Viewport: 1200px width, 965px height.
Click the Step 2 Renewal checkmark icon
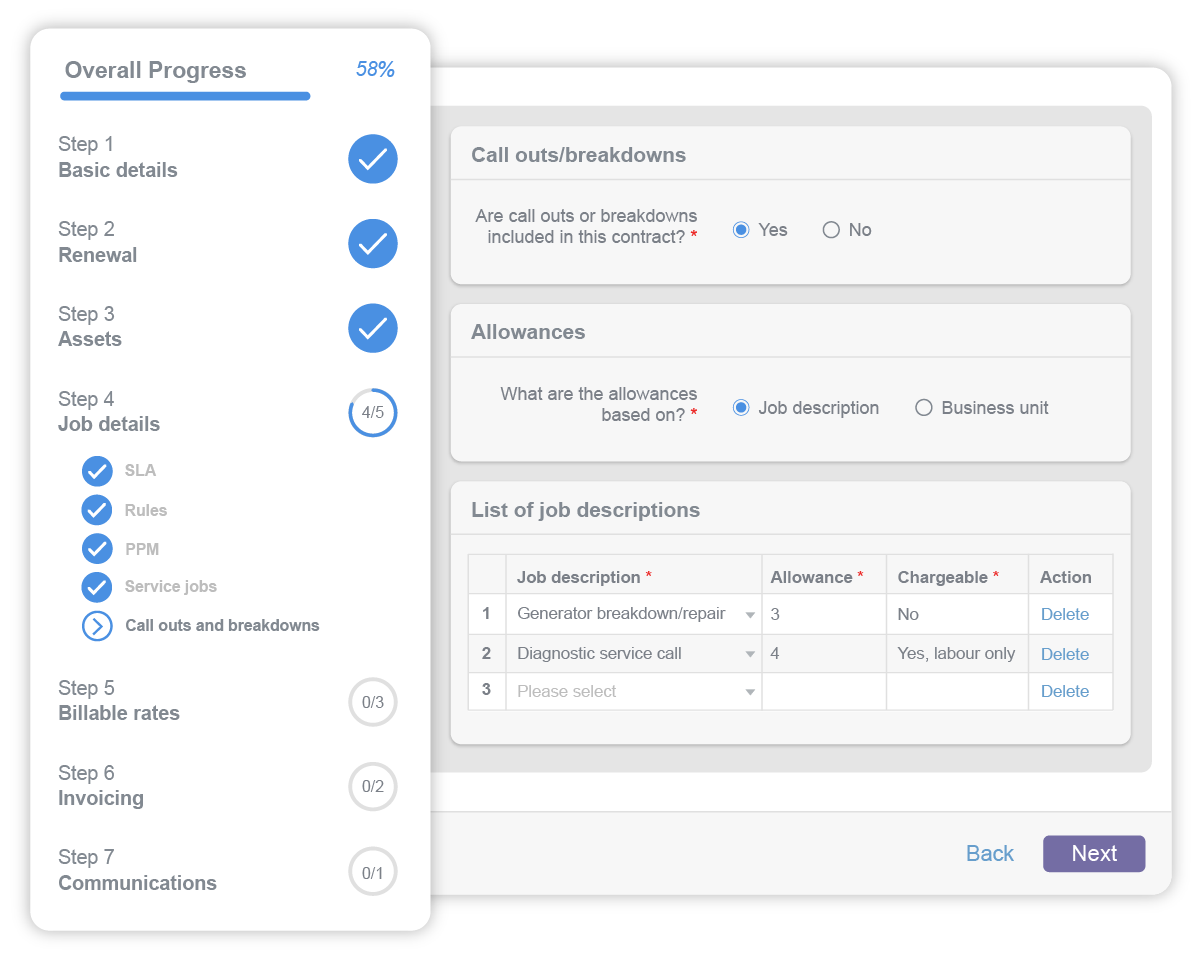pyautogui.click(x=373, y=244)
